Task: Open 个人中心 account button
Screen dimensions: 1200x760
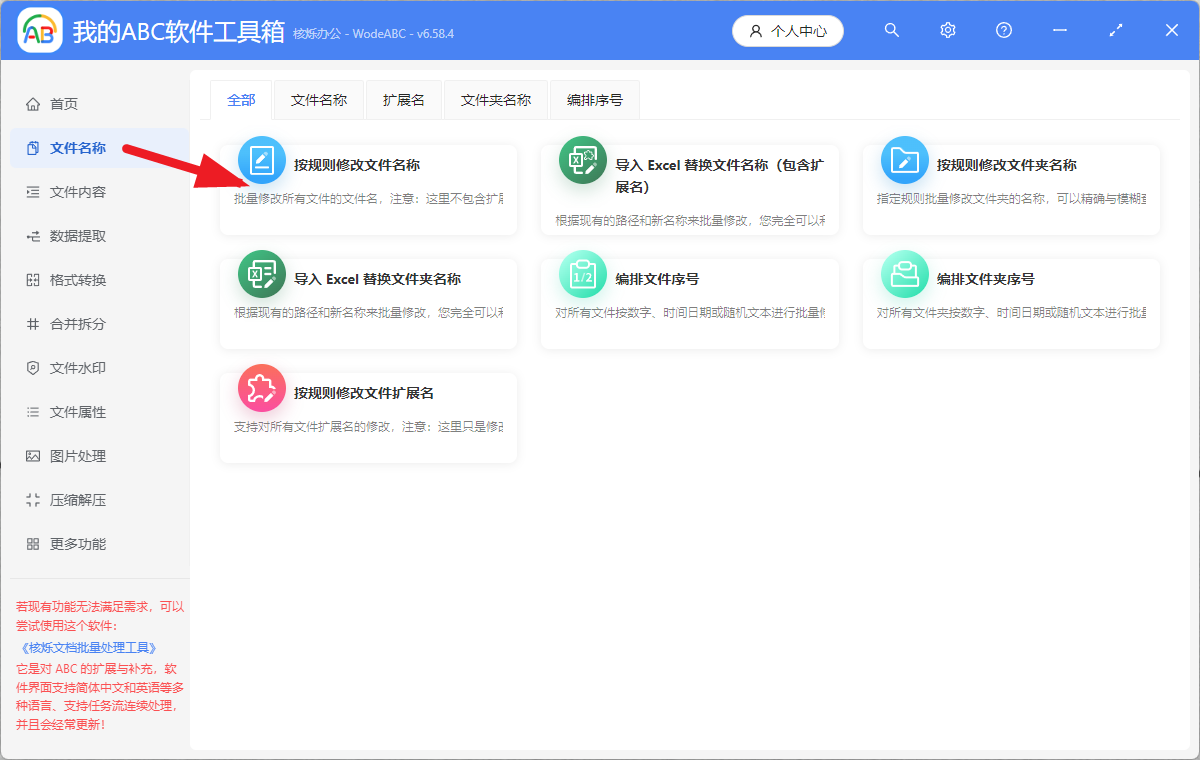Action: 788,31
